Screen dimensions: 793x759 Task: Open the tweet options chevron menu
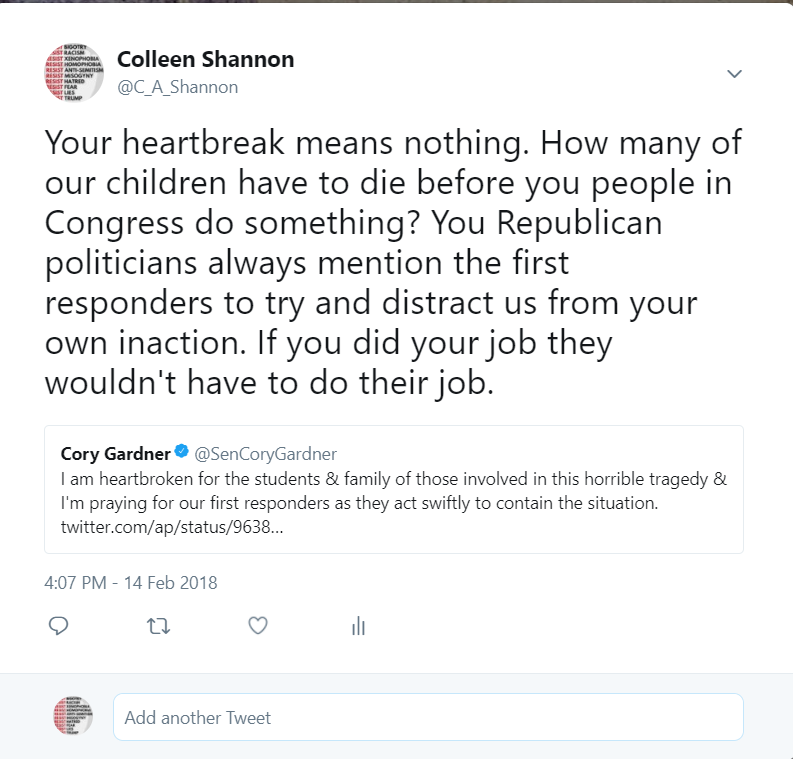(734, 74)
